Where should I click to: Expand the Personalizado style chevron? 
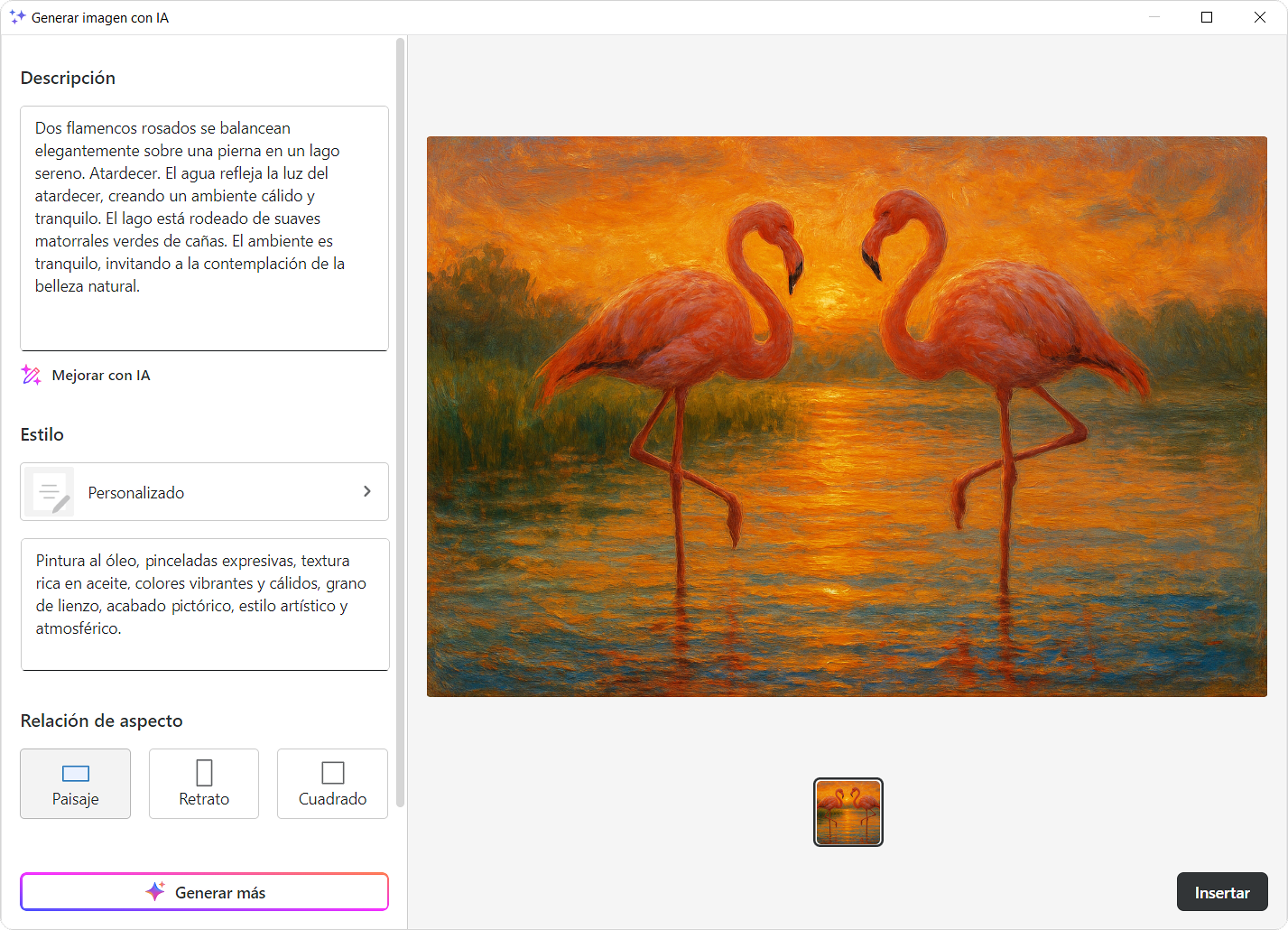pyautogui.click(x=367, y=491)
